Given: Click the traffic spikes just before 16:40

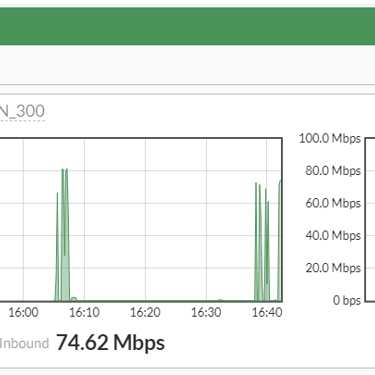Looking at the screenshot, I should click(x=262, y=242).
